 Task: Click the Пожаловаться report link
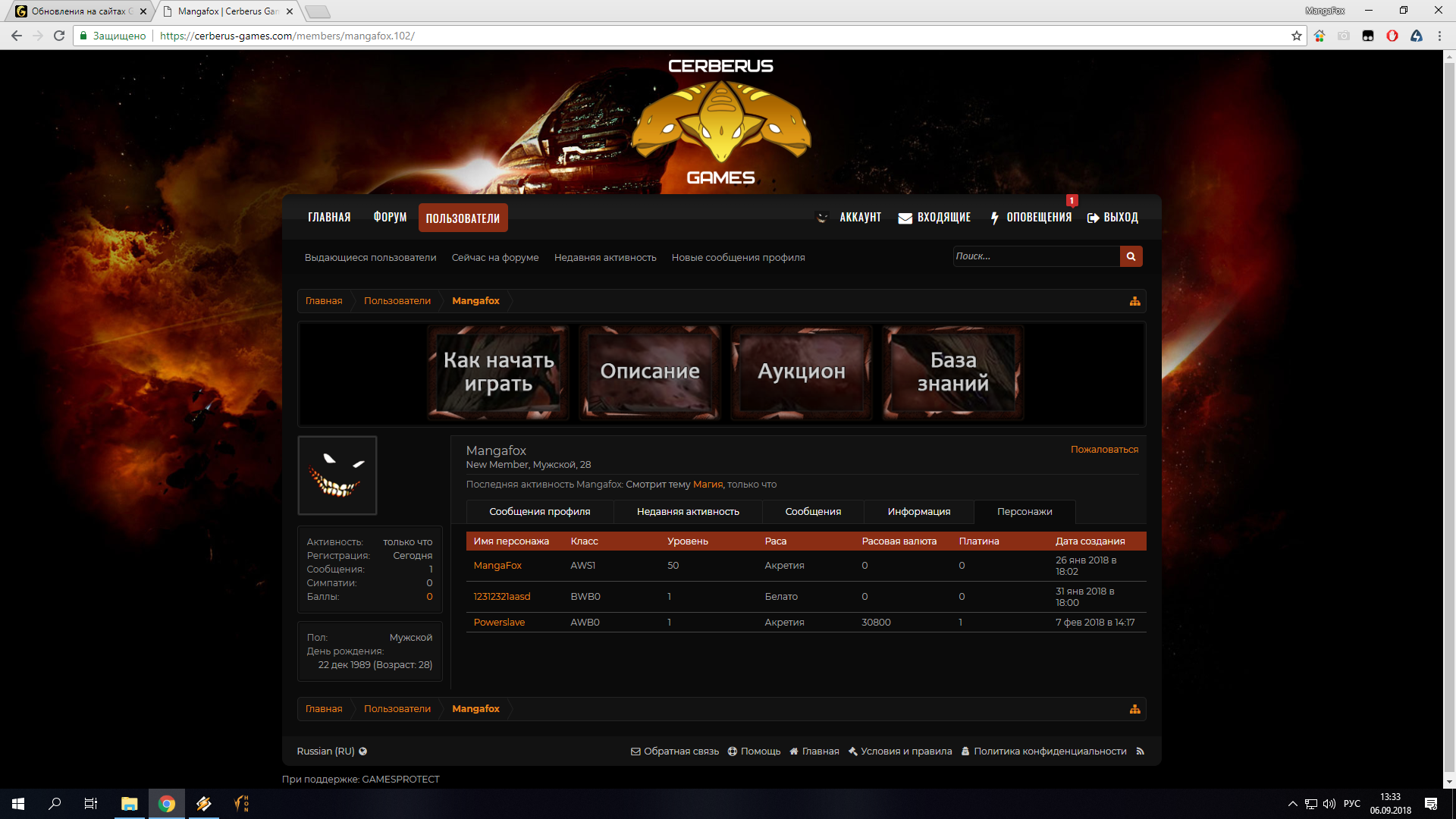coord(1104,450)
